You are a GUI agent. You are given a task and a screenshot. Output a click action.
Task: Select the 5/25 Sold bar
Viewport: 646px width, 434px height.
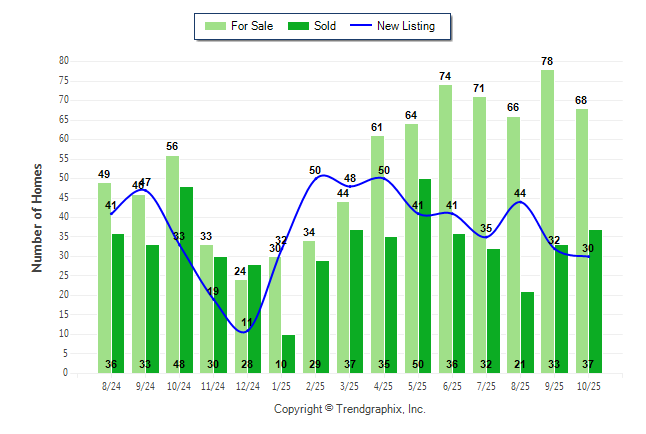[x=425, y=275]
